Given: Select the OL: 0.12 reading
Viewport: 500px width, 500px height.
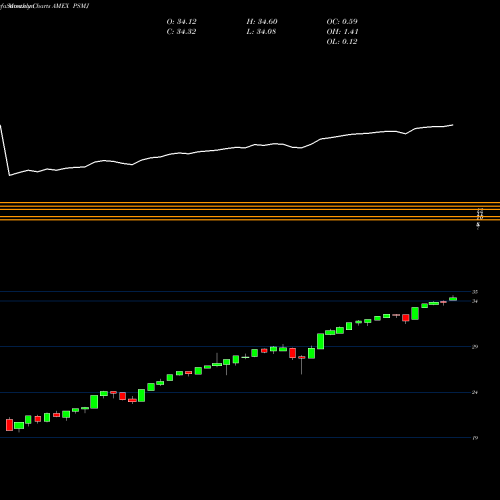Looking at the screenshot, I should pyautogui.click(x=342, y=42).
